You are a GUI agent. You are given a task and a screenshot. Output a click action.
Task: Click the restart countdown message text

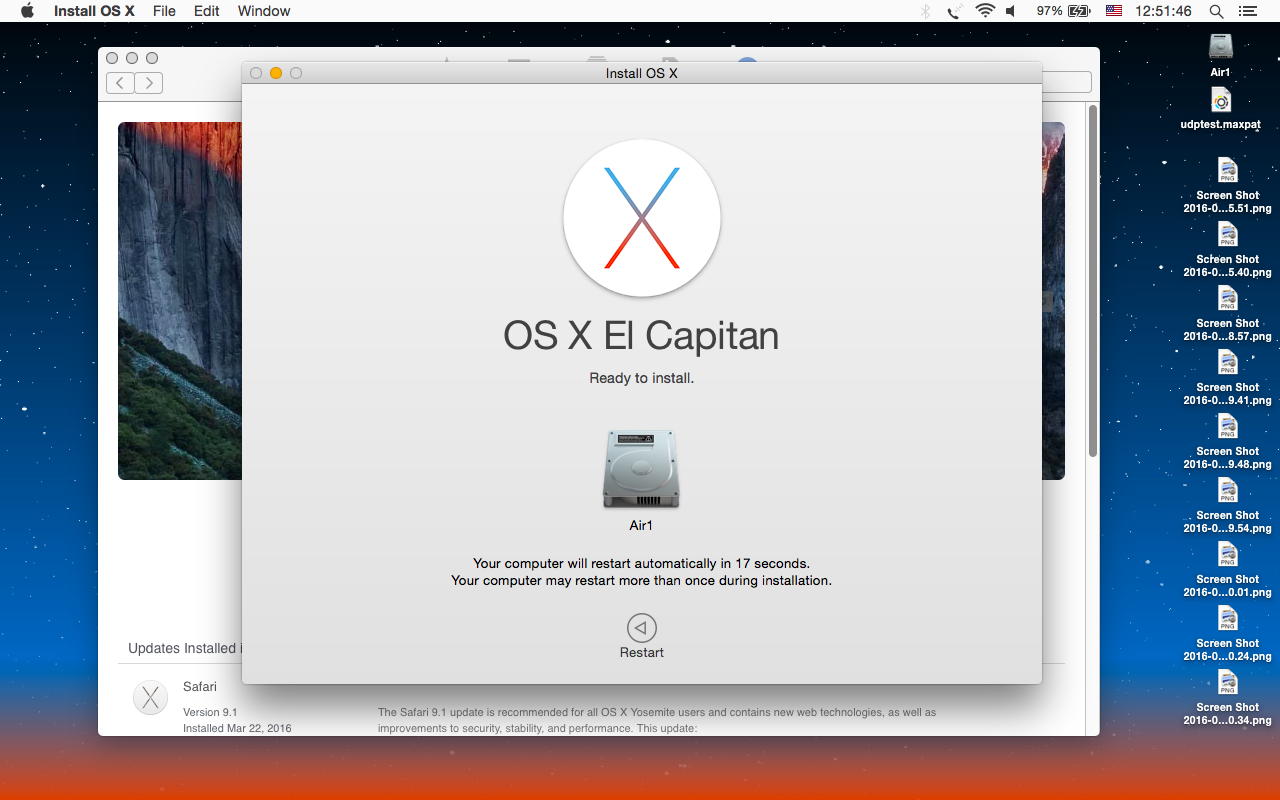coord(641,563)
